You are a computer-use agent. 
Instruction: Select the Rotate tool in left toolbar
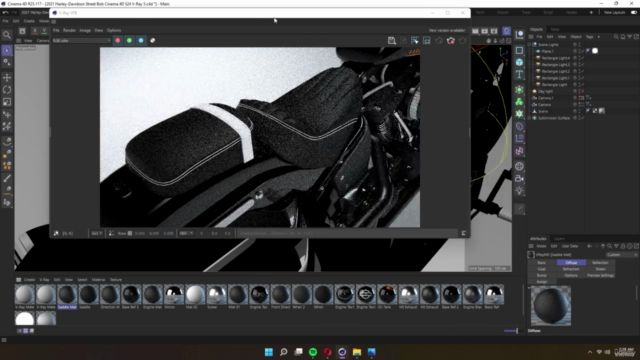tap(7, 90)
